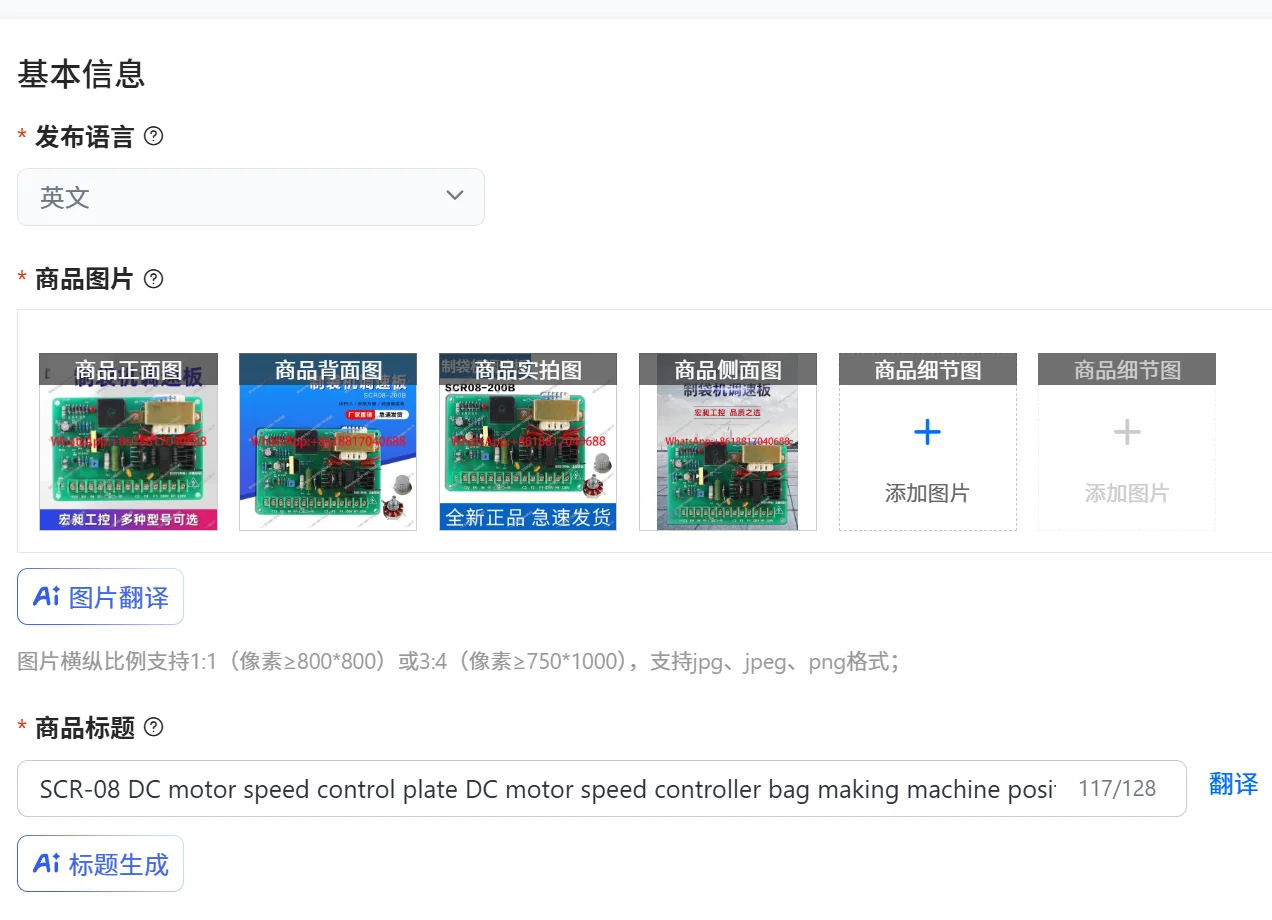Open the 商品图片 help tooltip icon
This screenshot has width=1272, height=920.
pos(153,279)
